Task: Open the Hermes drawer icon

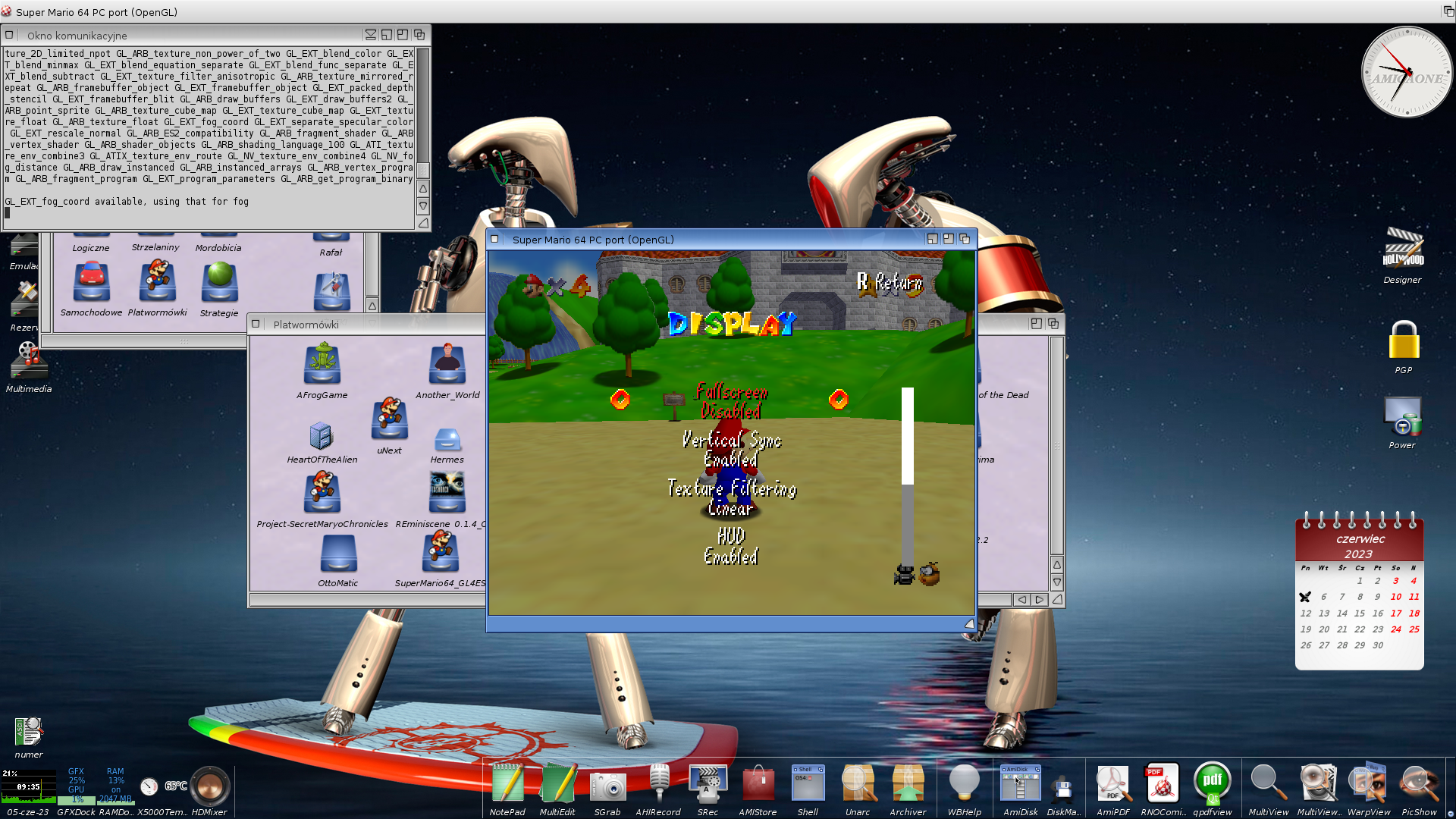Action: 447,440
